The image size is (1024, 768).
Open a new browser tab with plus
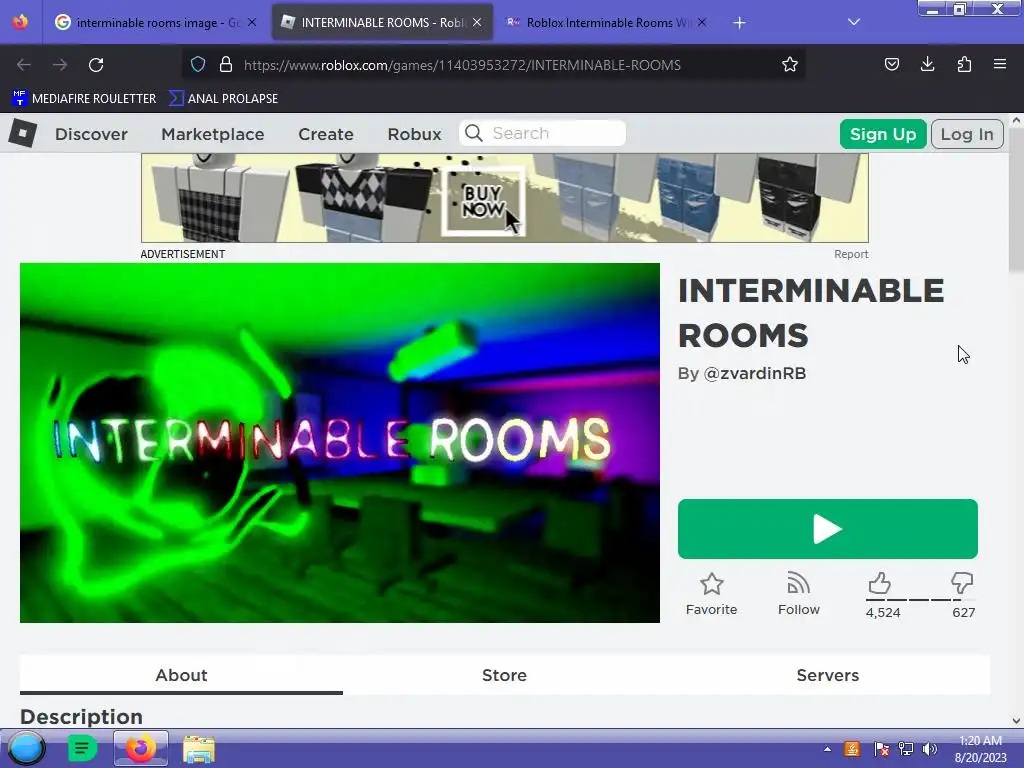[739, 23]
